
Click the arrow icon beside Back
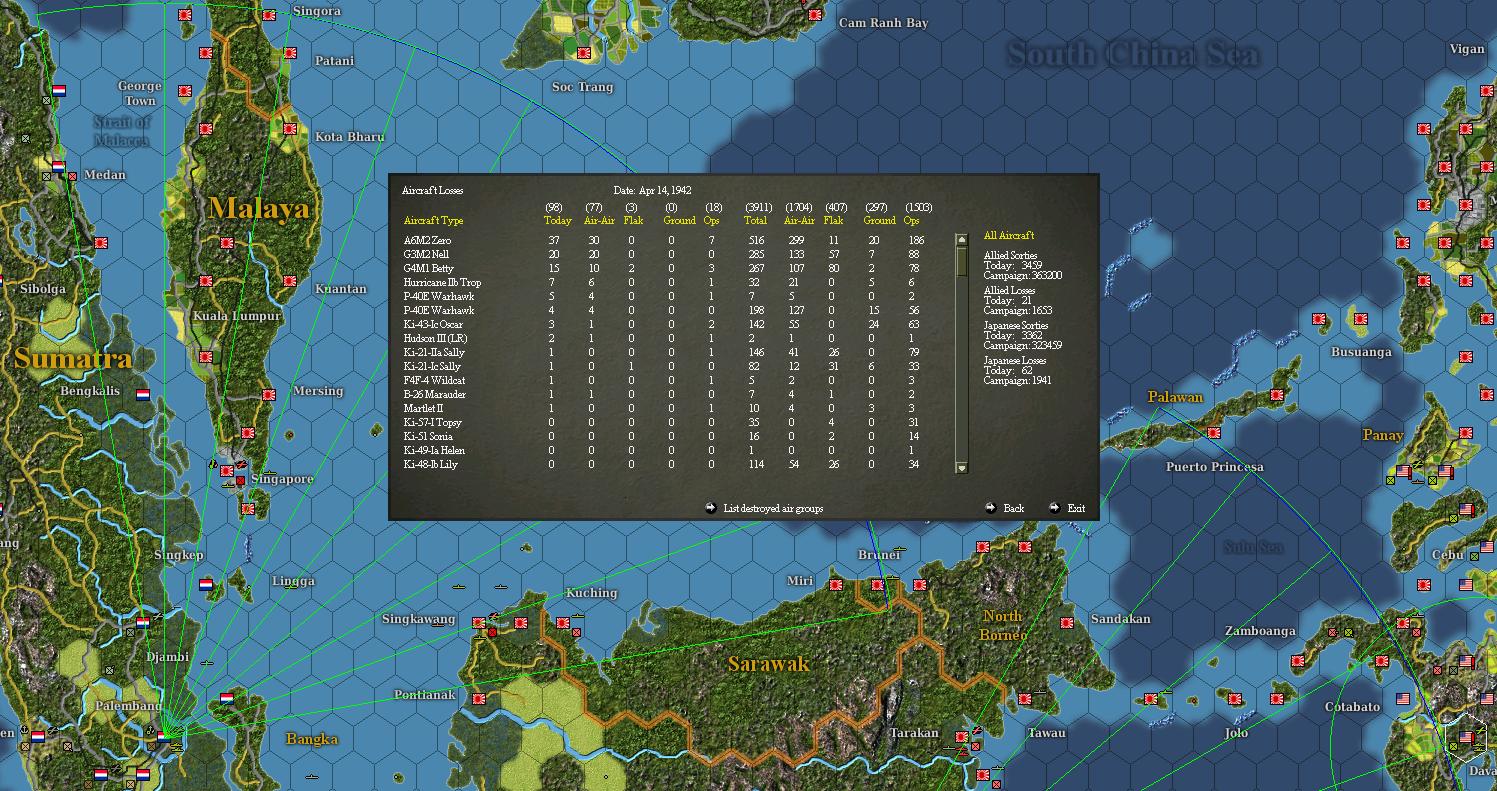click(990, 508)
